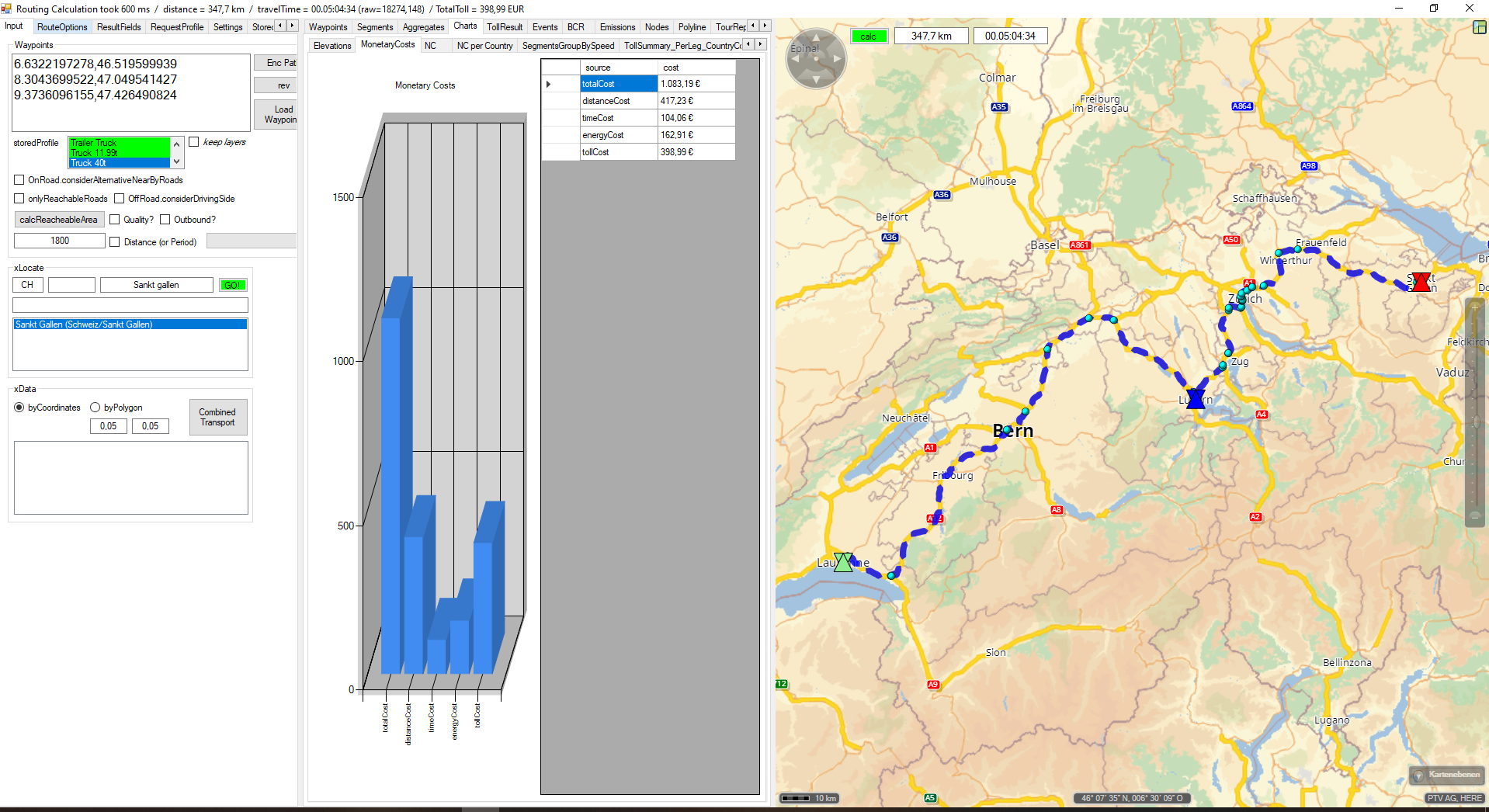The height and width of the screenshot is (812, 1489).
Task: Select the byPolygon radio button
Action: 95,408
